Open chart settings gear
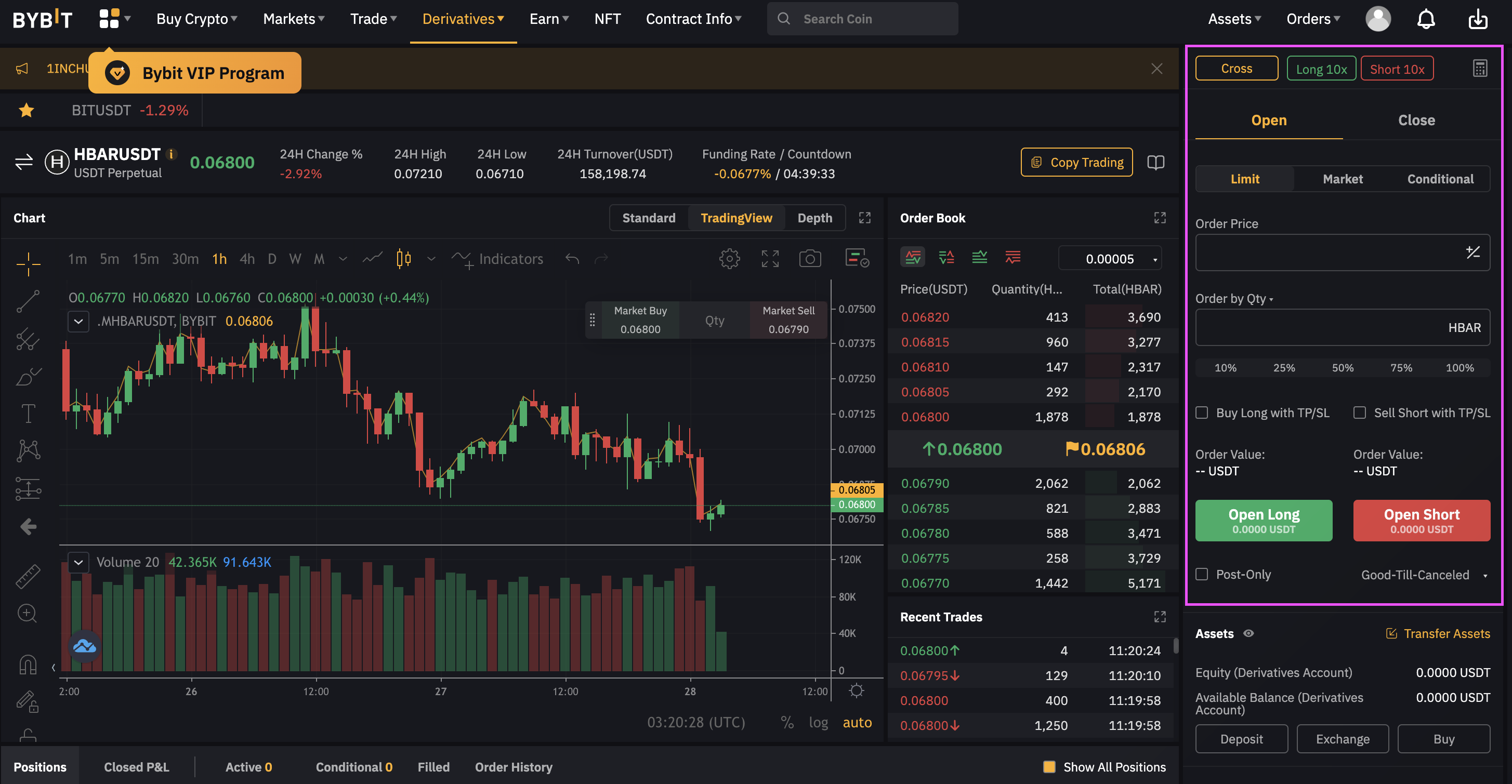 [x=730, y=259]
